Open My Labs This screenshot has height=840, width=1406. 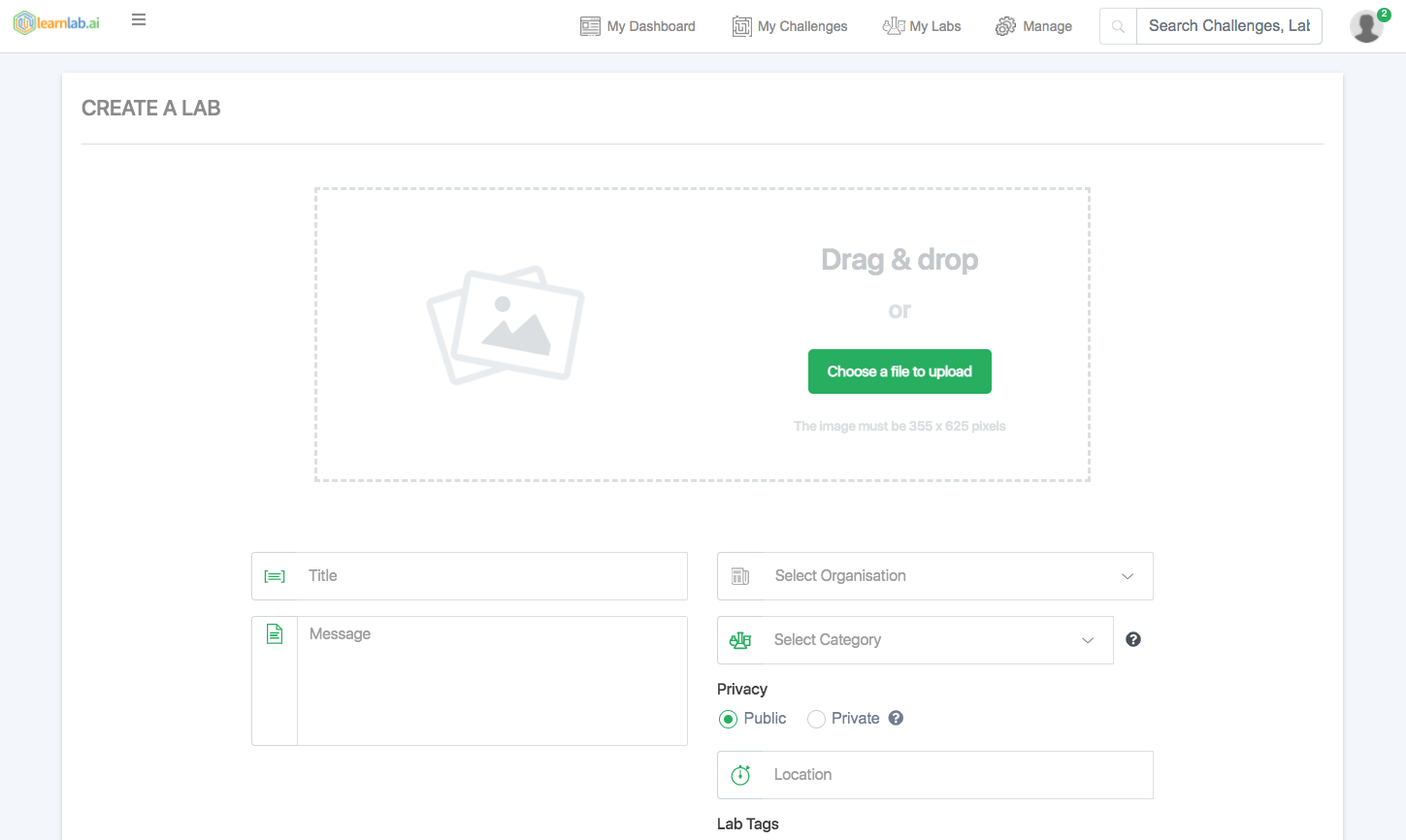(x=921, y=26)
